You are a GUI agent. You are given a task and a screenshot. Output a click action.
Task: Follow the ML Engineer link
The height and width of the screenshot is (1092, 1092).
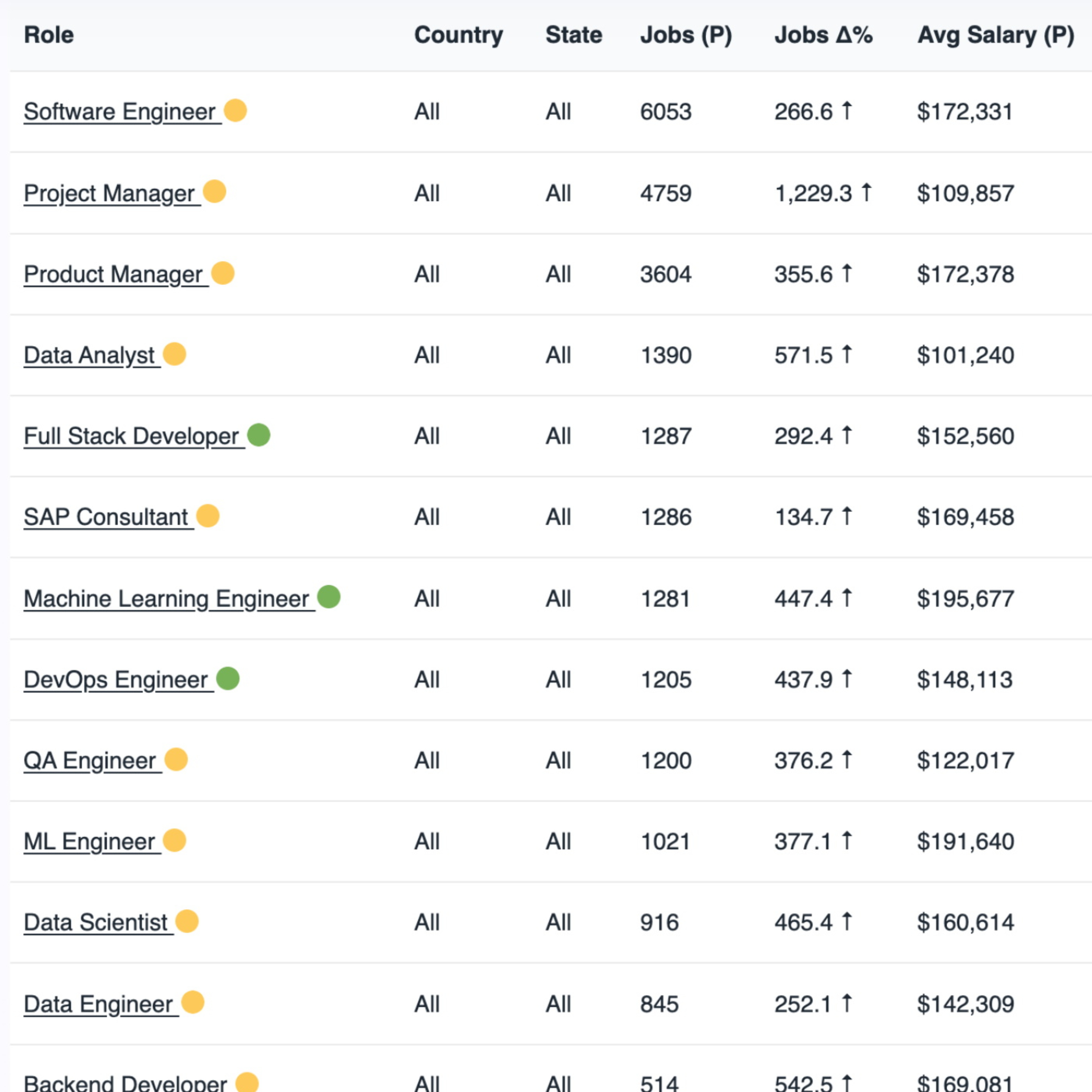[x=89, y=842]
